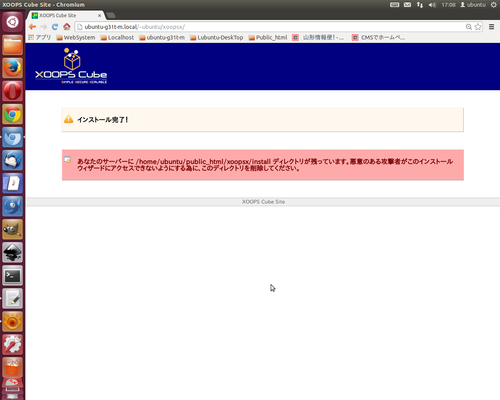Open the document writer dock icon
The width and height of the screenshot is (500, 400).
pyautogui.click(x=12, y=183)
